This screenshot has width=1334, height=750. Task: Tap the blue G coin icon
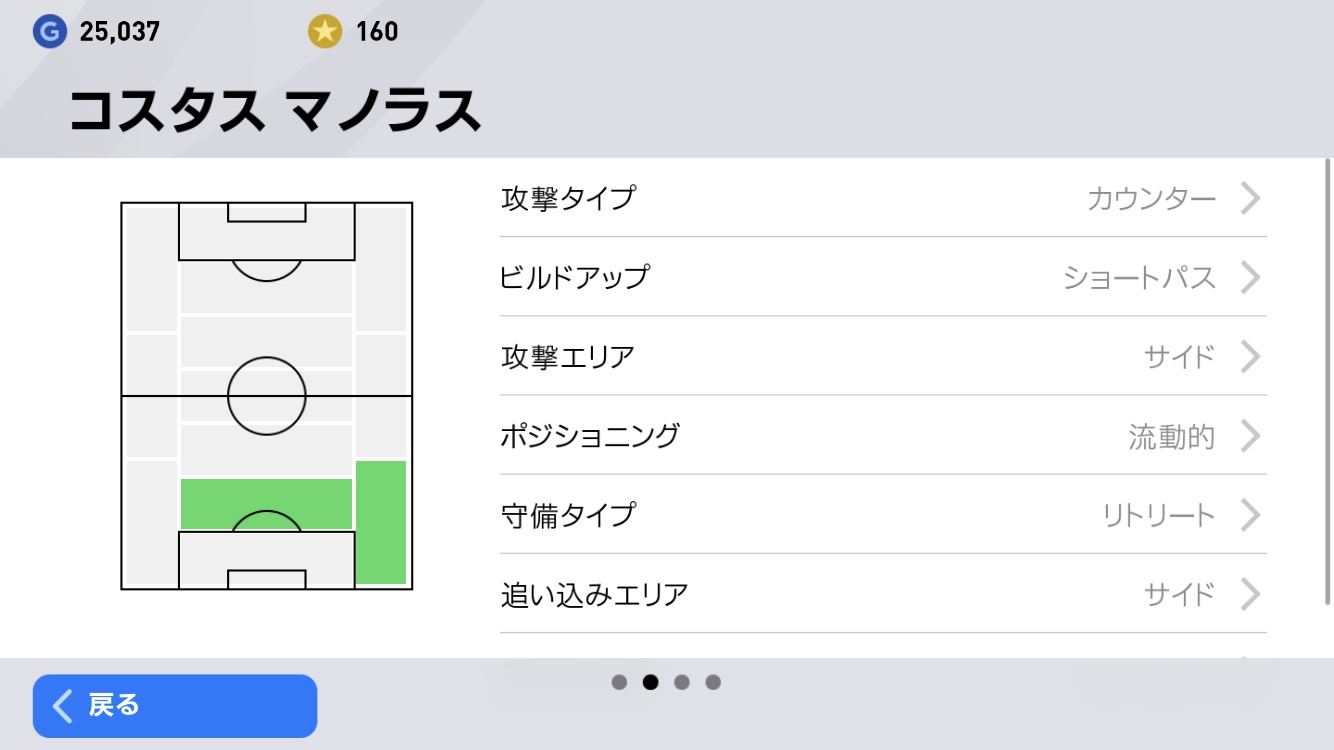(x=48, y=32)
